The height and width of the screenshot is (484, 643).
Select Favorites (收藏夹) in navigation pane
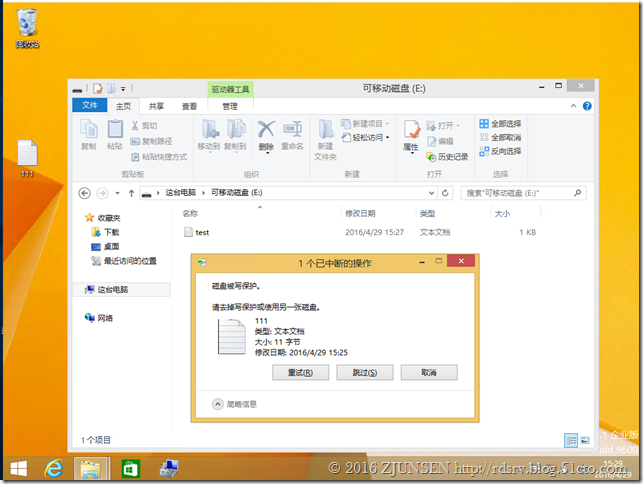[x=103, y=218]
